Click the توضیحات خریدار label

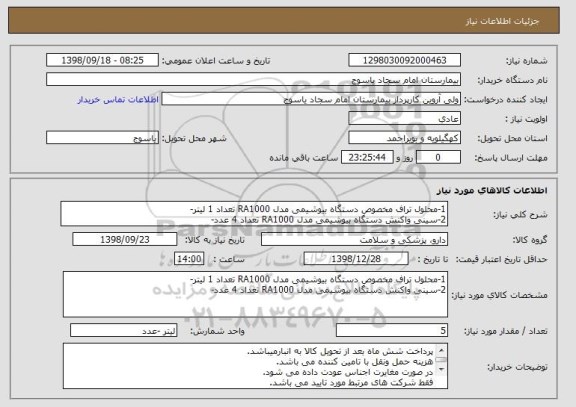coord(517,367)
